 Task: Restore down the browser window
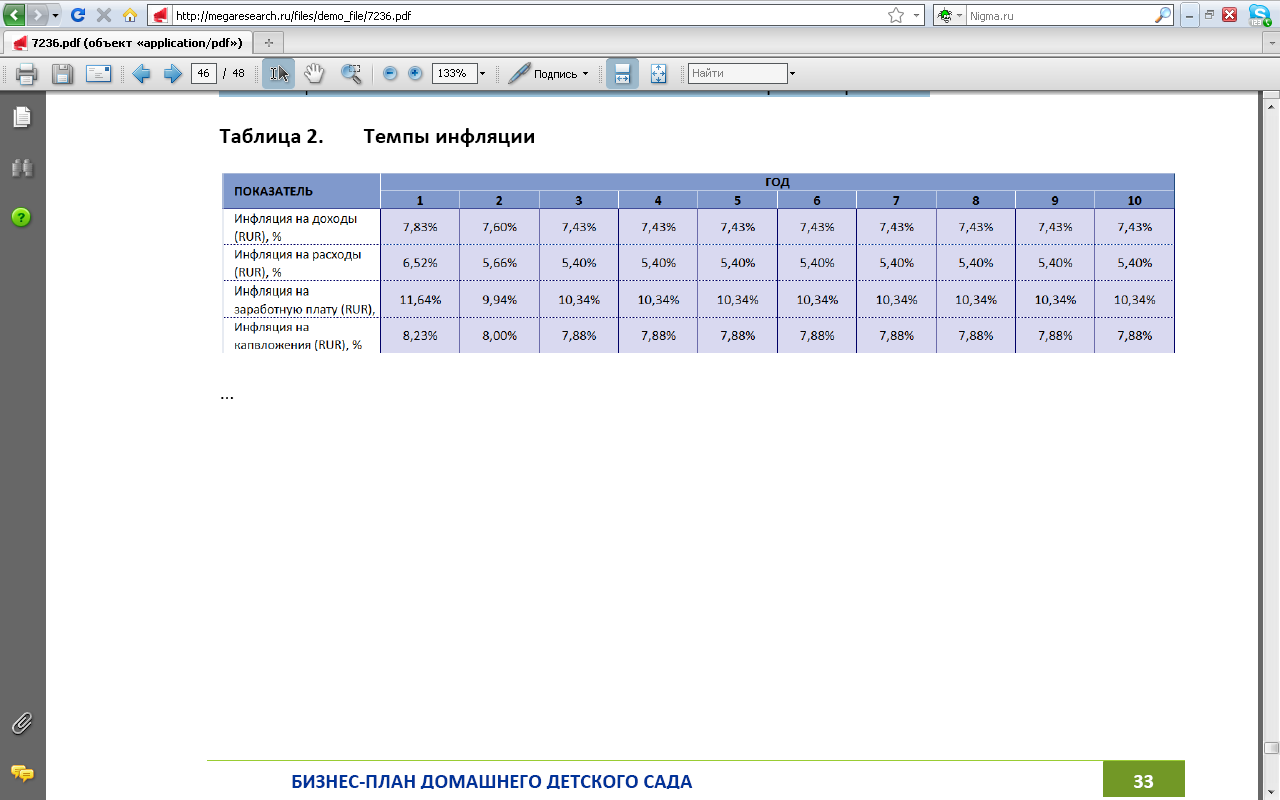(1209, 15)
